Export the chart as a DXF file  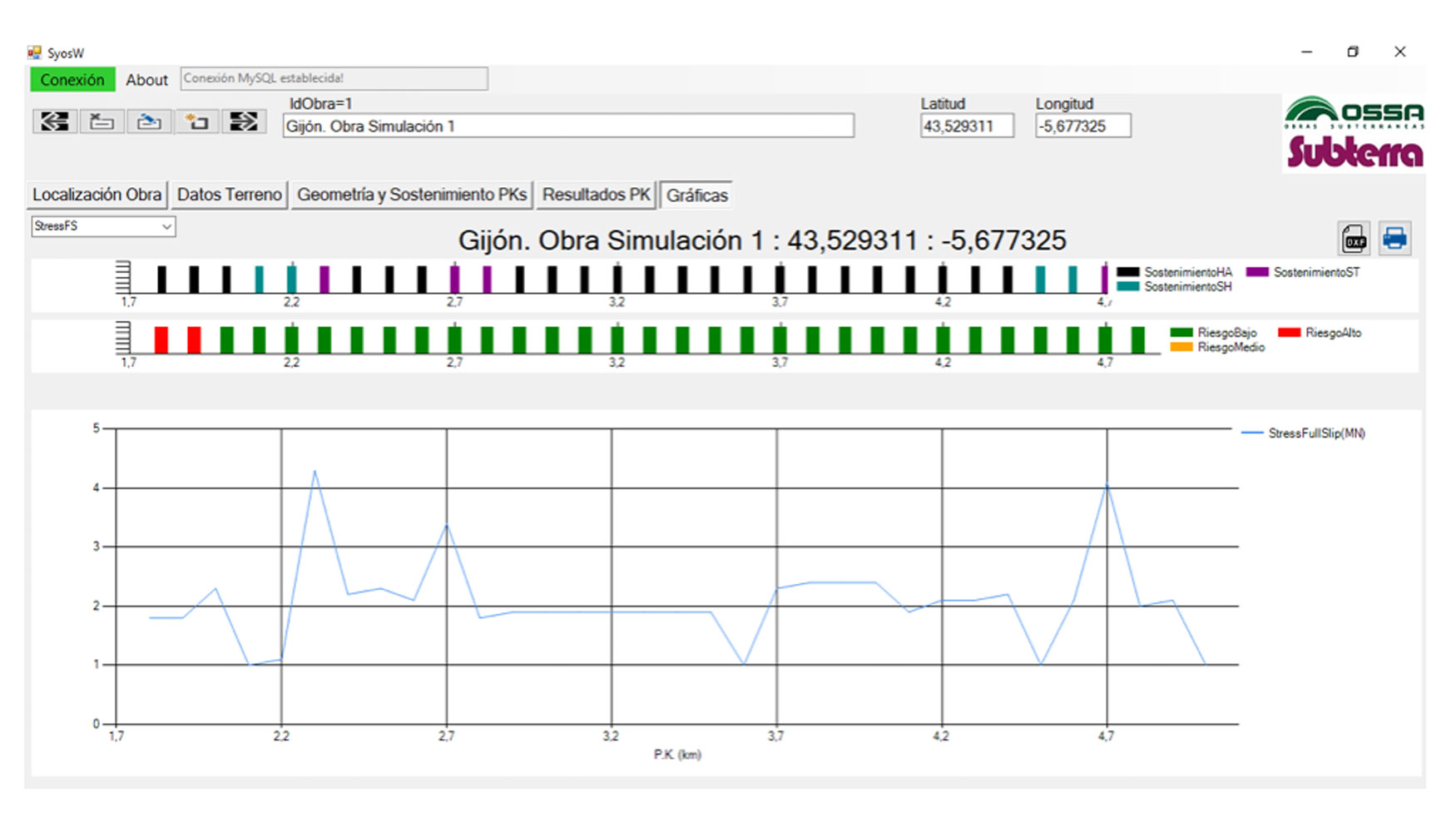pos(1354,239)
